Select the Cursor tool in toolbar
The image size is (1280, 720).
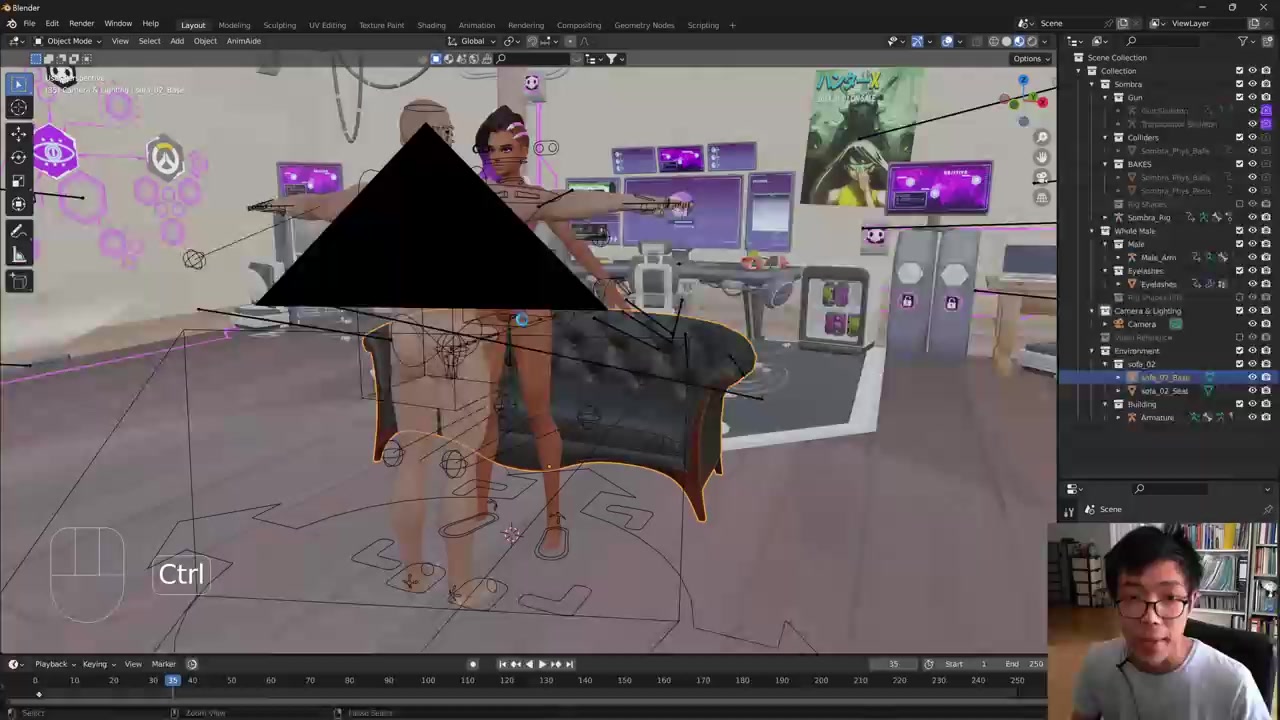[18, 108]
